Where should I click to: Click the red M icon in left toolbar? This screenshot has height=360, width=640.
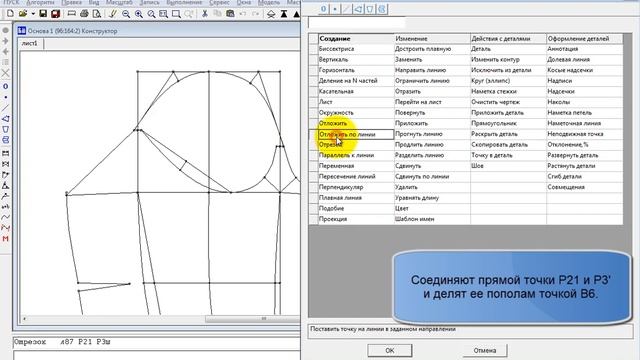[5, 239]
